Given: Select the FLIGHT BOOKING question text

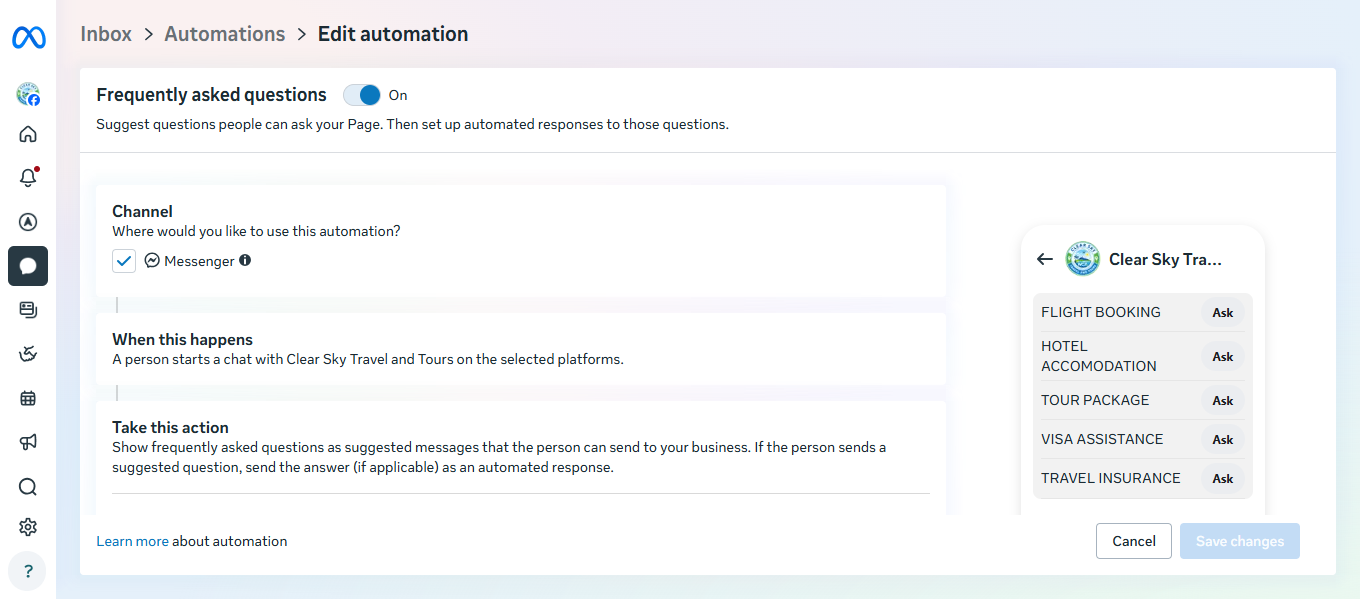Looking at the screenshot, I should click(x=1101, y=312).
